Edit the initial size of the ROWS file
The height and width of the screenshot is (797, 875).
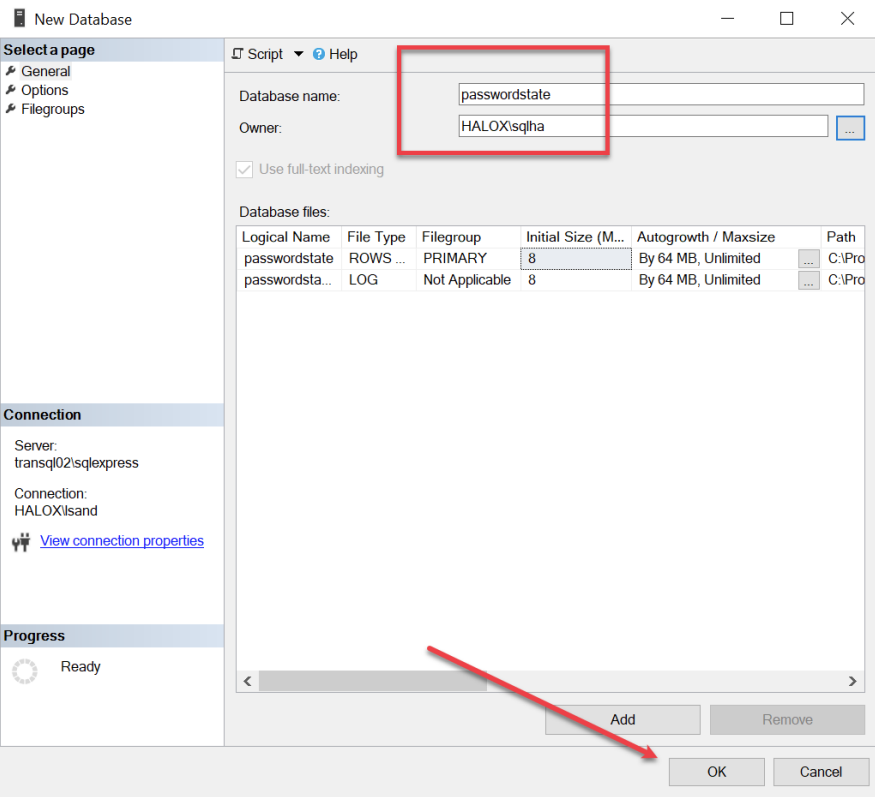(x=576, y=258)
